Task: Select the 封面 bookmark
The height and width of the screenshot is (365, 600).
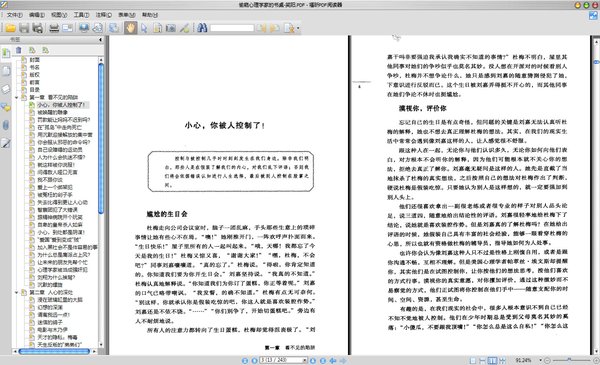Action: point(34,60)
